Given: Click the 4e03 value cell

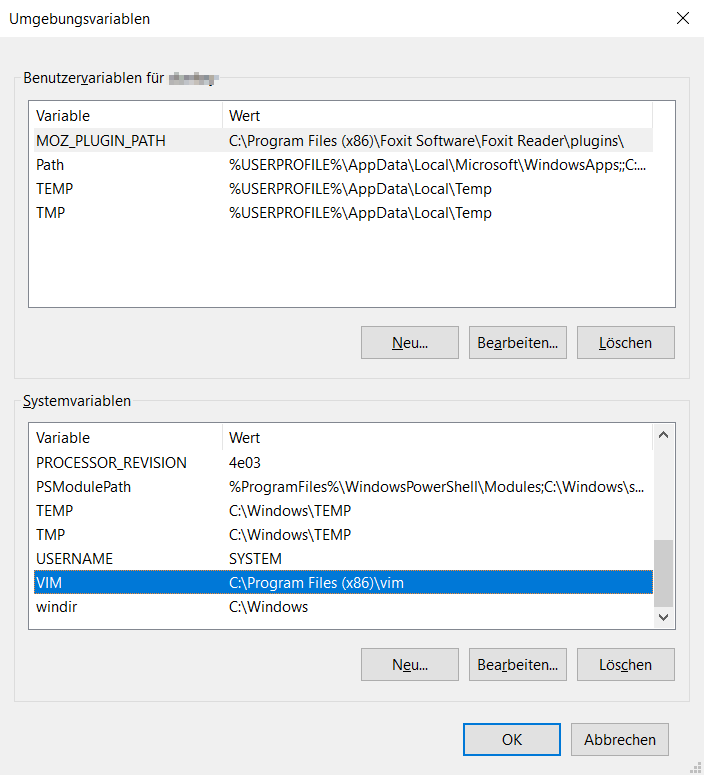Looking at the screenshot, I should coord(244,463).
